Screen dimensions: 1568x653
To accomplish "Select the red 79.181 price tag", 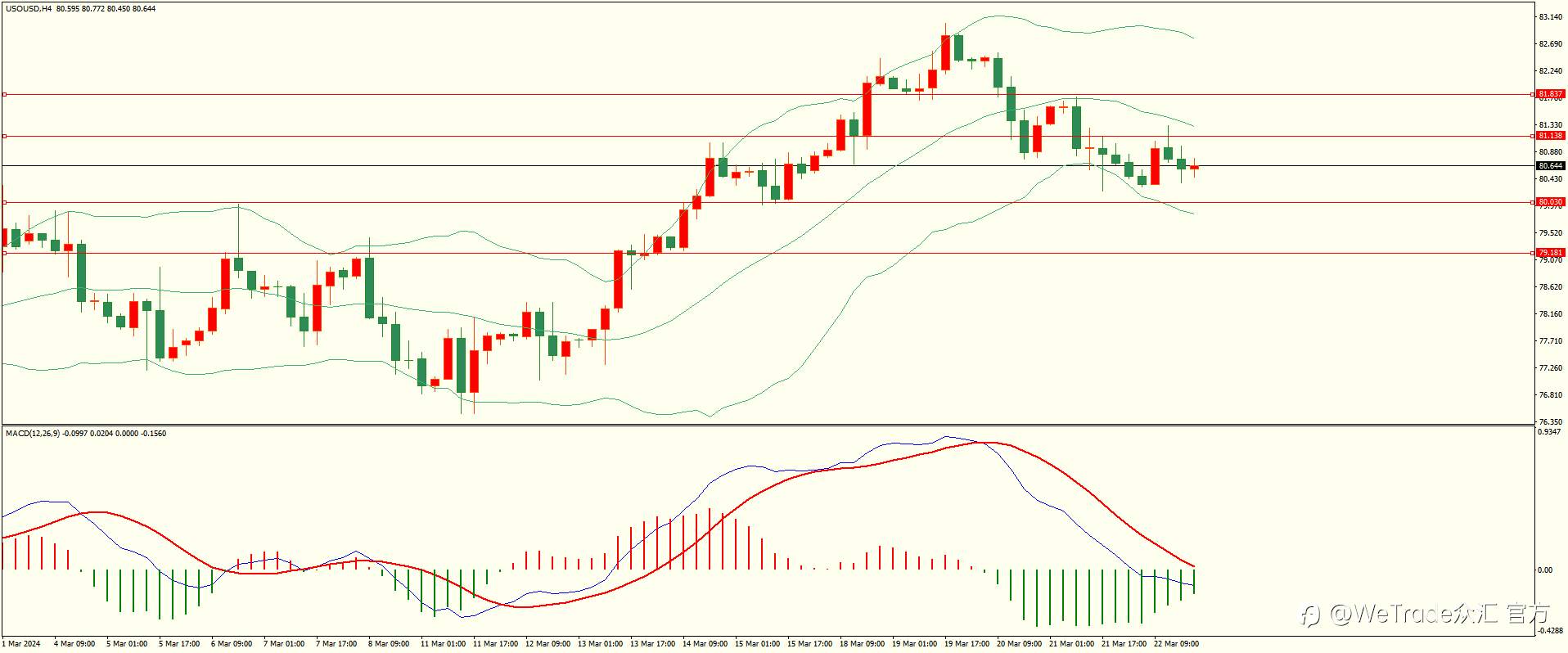I will [1550, 253].
